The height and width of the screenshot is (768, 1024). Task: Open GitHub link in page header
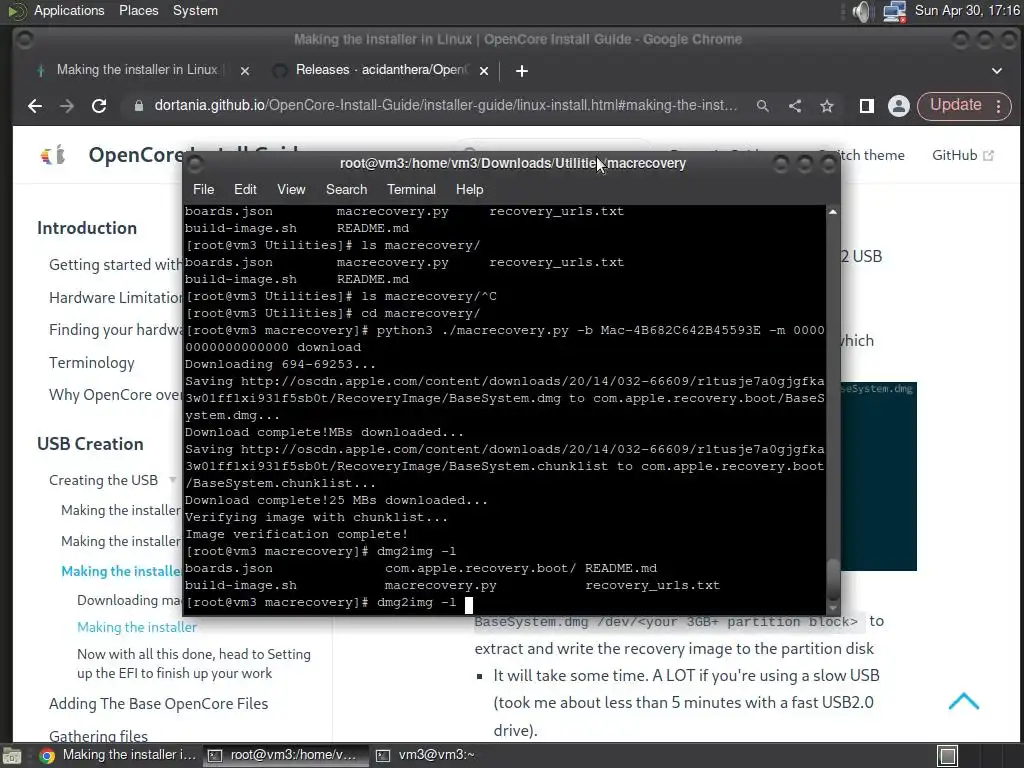[962, 155]
